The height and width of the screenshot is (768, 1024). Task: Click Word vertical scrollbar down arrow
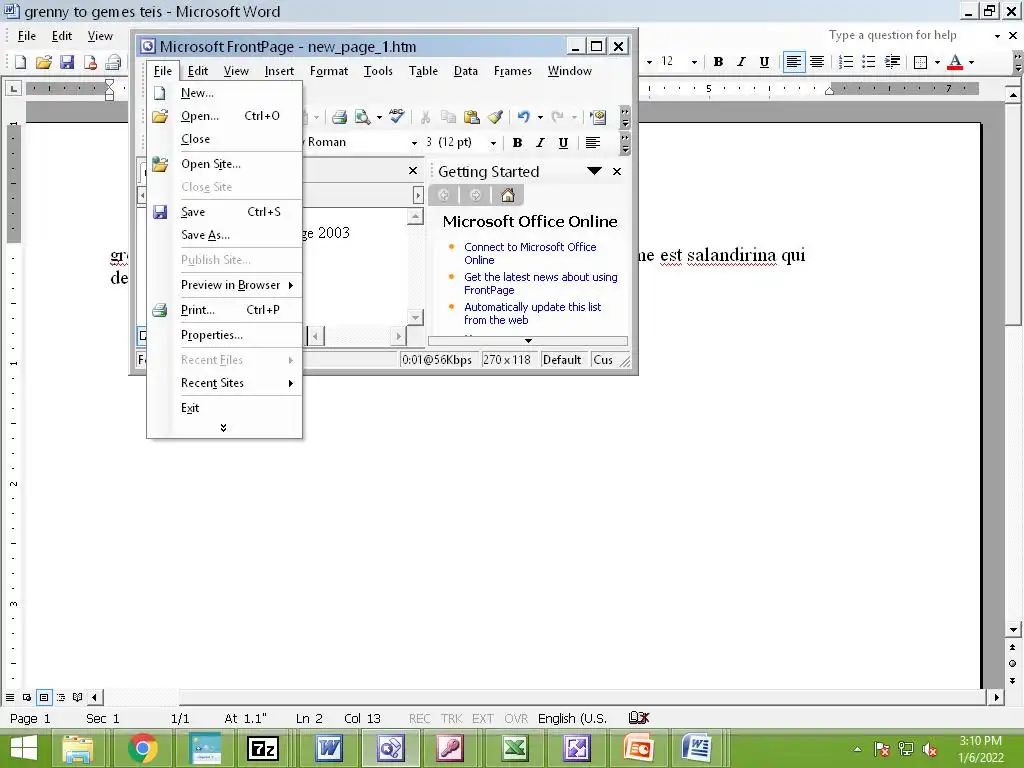[1013, 630]
